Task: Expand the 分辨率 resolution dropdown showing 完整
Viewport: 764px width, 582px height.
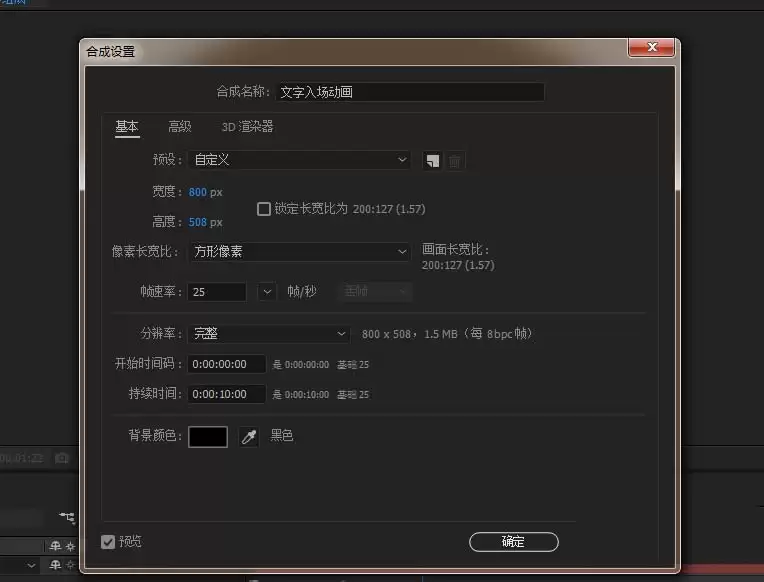Action: click(x=269, y=333)
